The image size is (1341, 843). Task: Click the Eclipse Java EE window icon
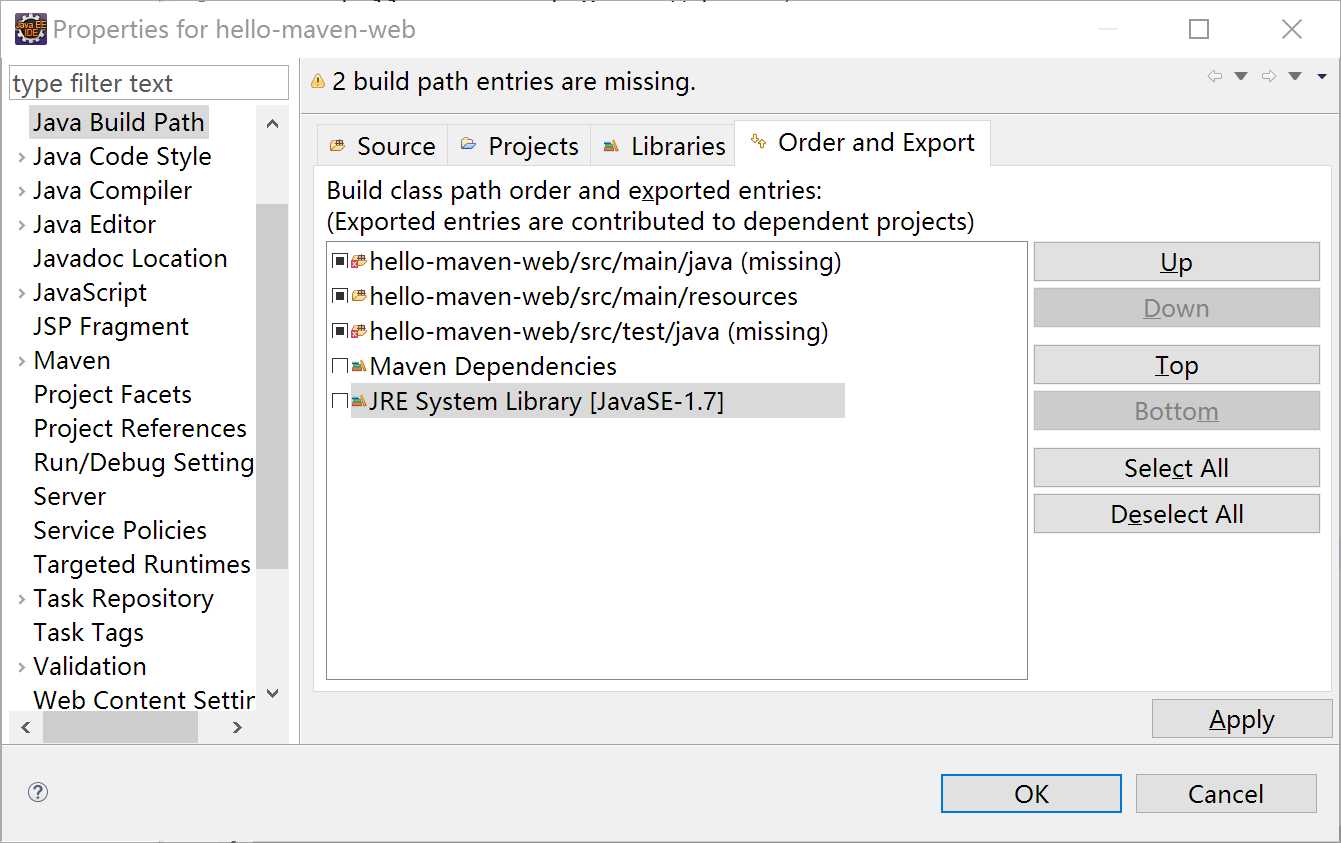point(30,29)
